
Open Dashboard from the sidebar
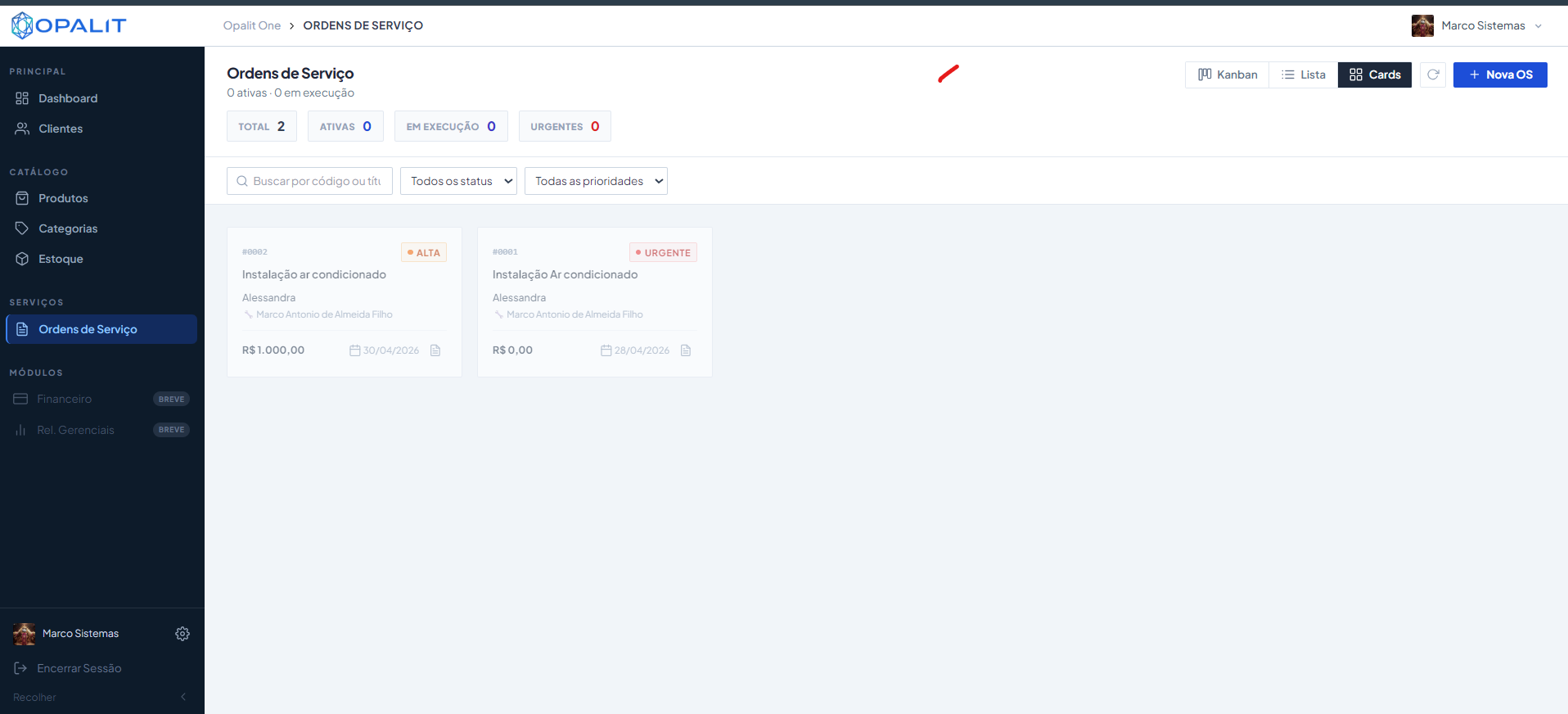coord(102,98)
